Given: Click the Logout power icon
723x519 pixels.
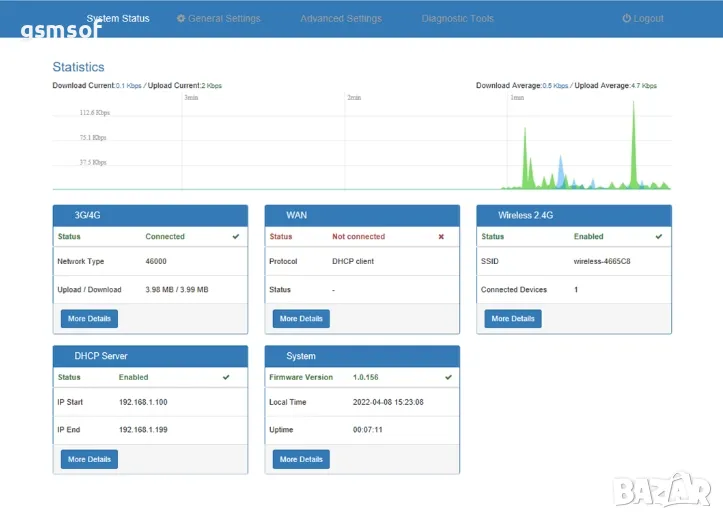Looking at the screenshot, I should point(627,18).
